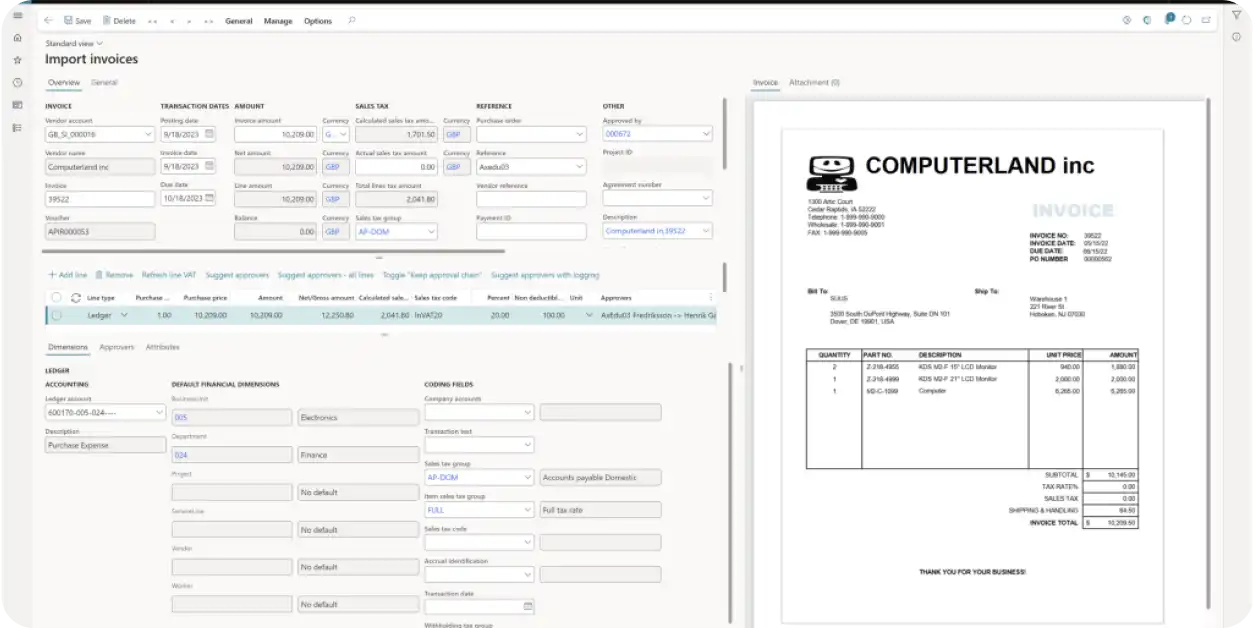Image resolution: width=1253 pixels, height=628 pixels.
Task: Click the Actual sales tax amount field
Action: coord(396,166)
